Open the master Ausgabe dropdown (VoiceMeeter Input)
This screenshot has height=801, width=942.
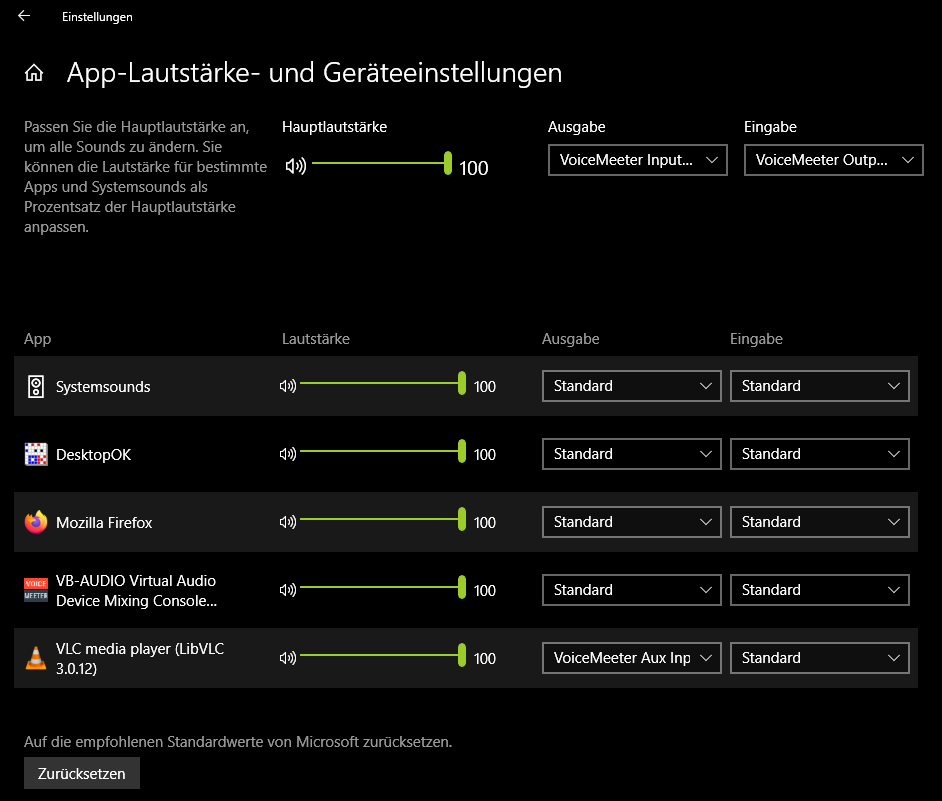637,160
